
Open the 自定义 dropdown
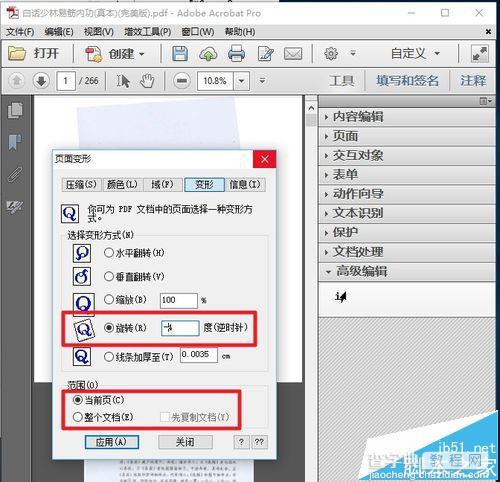click(x=415, y=53)
